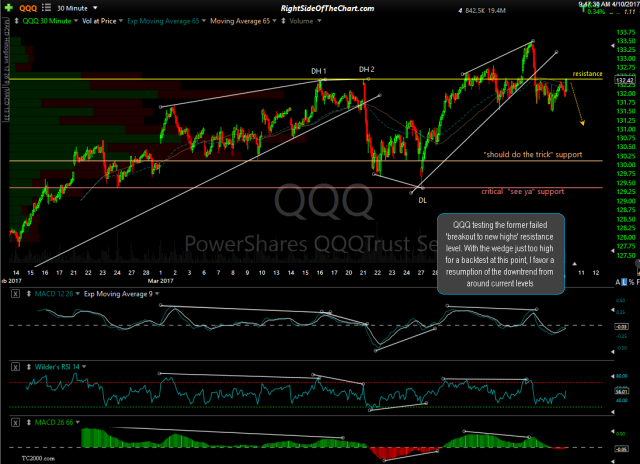The image size is (640, 464).
Task: Select the 'critical see ya support' label
Action: click(522, 191)
